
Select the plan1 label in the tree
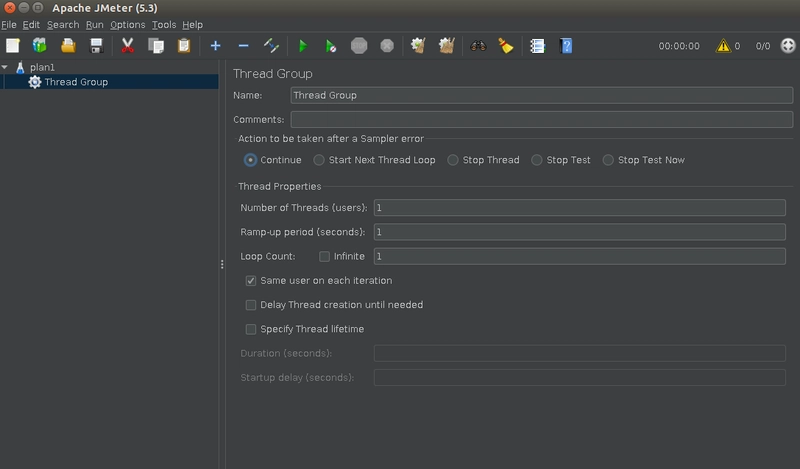(42, 67)
